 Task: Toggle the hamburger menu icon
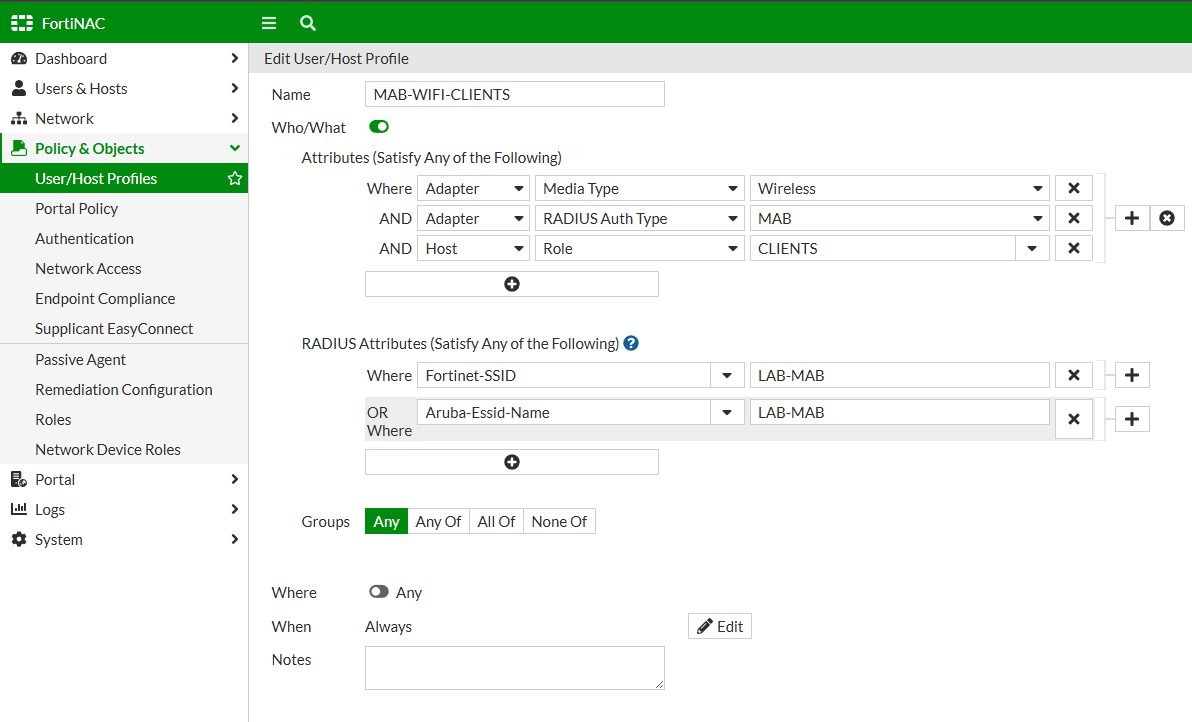(x=269, y=24)
